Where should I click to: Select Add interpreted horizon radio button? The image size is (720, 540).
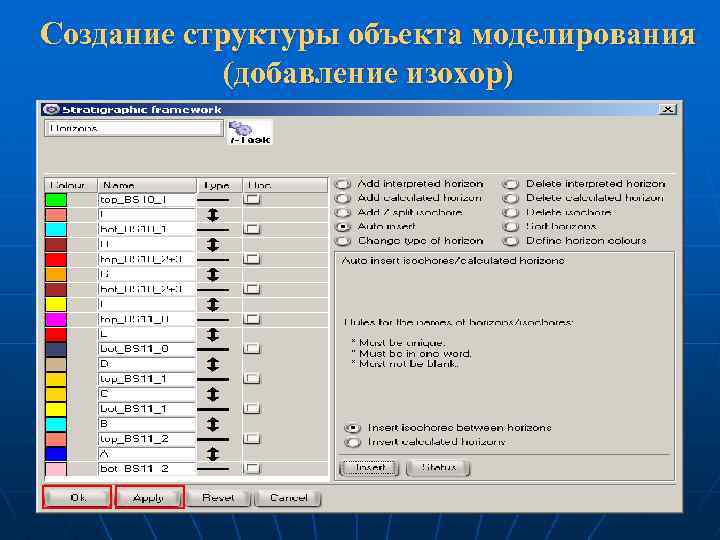click(342, 184)
